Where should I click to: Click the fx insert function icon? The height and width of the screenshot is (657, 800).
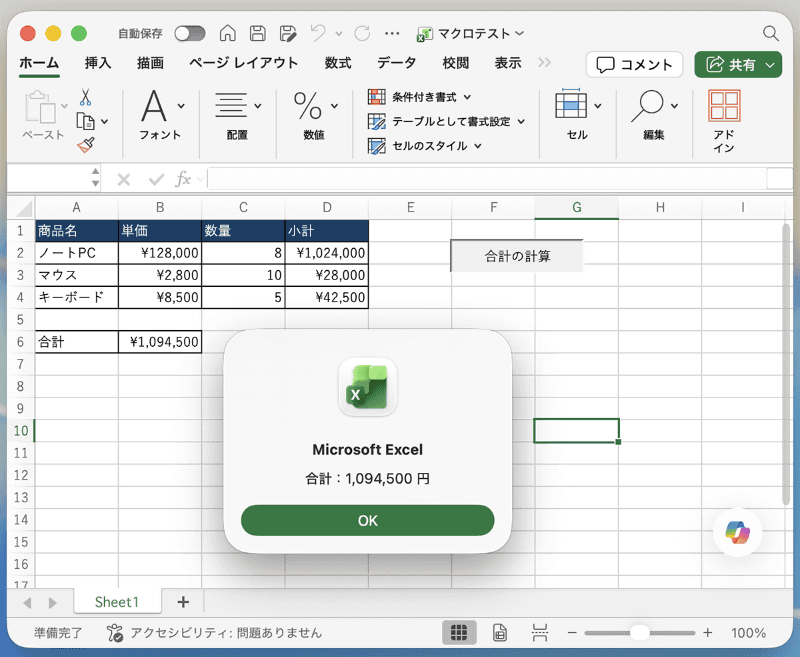(x=183, y=179)
